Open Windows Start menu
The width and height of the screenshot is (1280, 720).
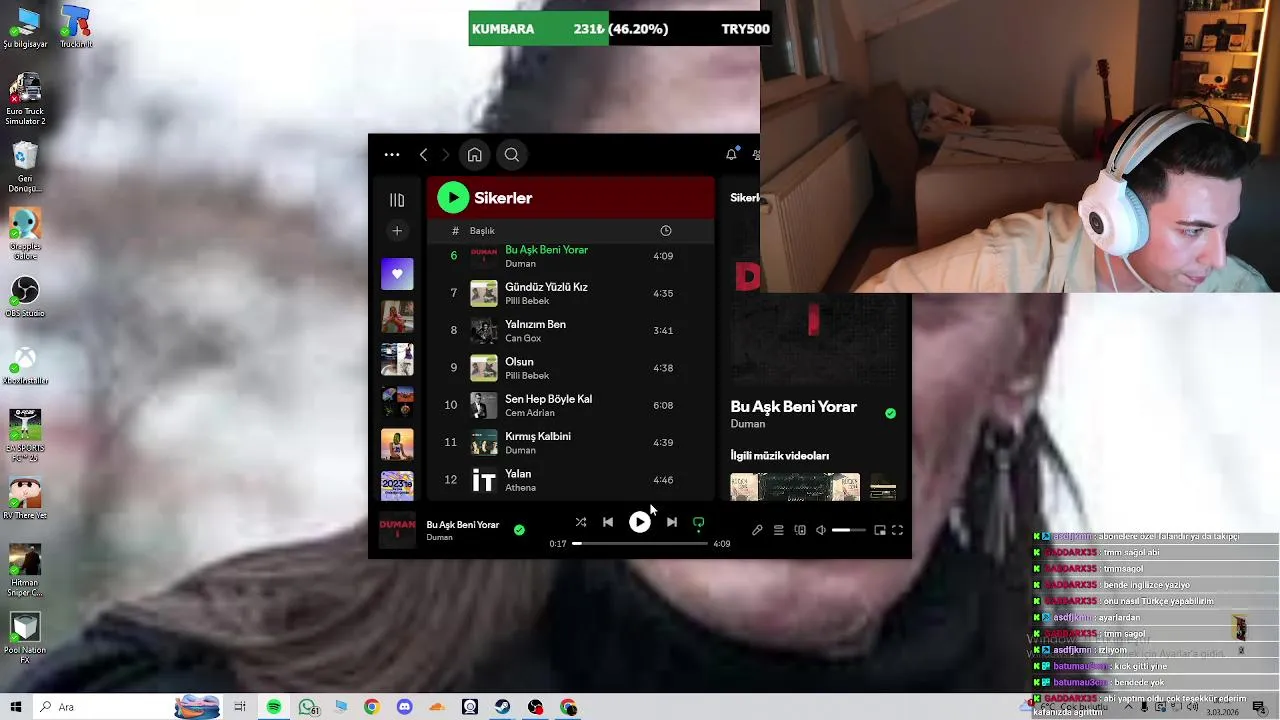[x=15, y=707]
